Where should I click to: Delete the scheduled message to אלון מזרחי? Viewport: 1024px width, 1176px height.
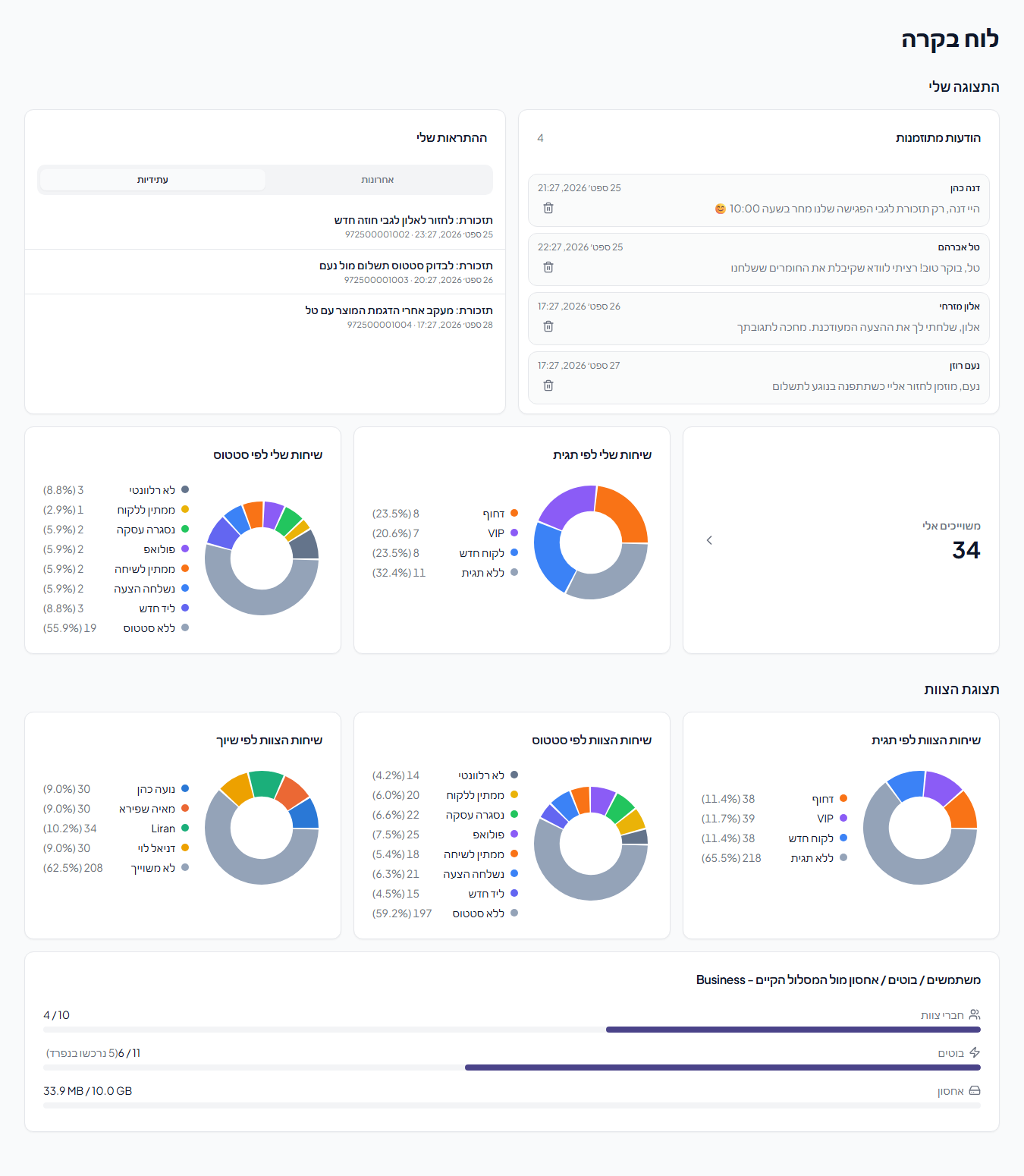548,326
